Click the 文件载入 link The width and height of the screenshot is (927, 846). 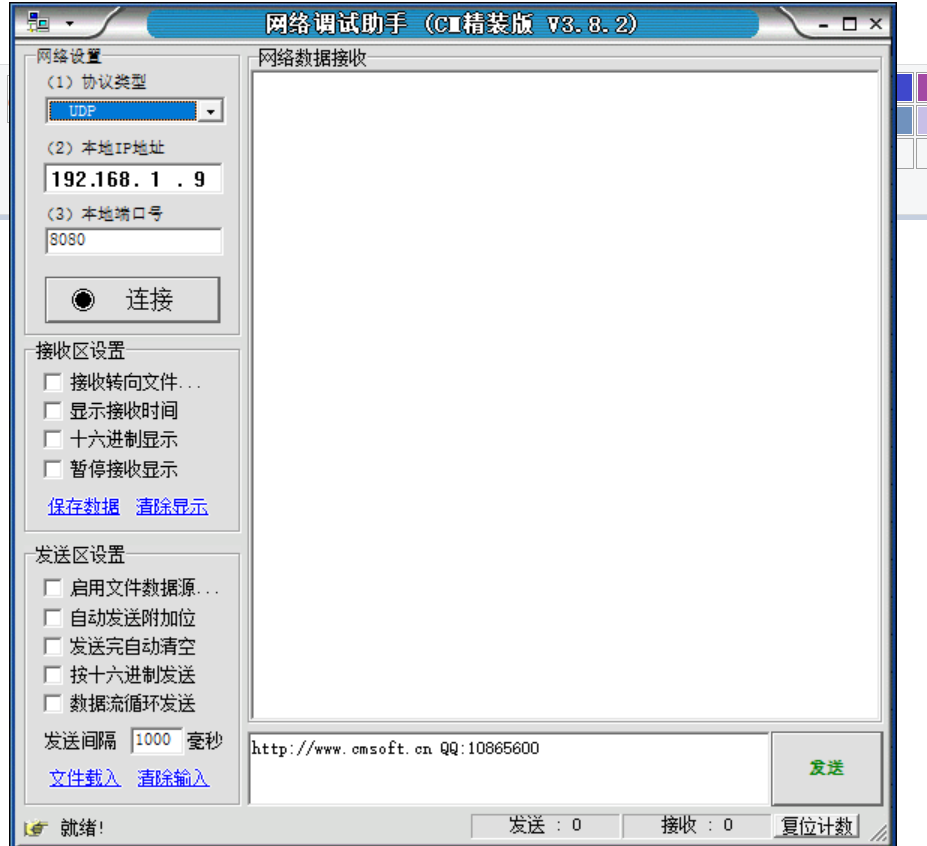(85, 778)
